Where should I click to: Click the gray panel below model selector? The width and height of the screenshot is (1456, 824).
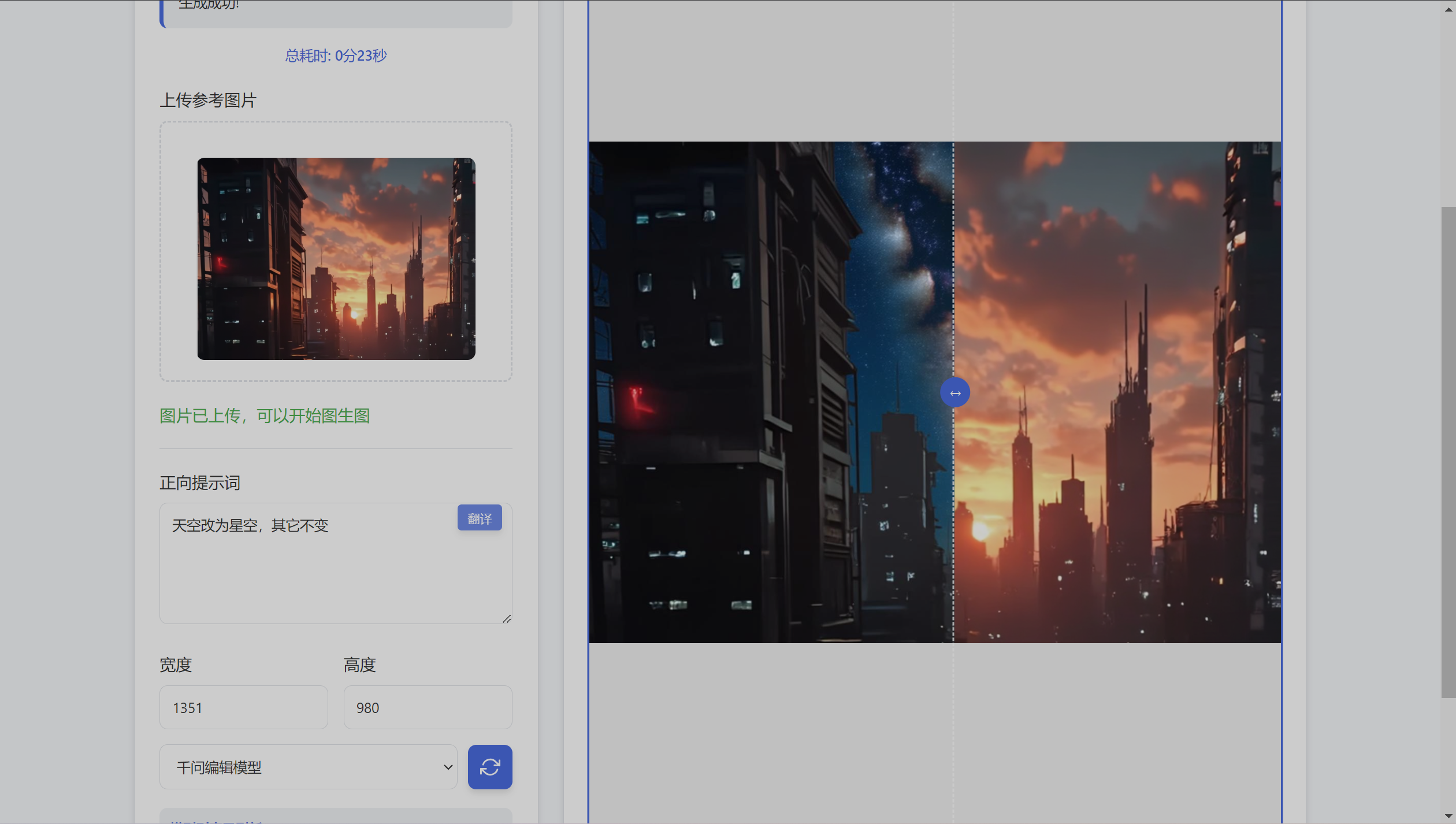pos(336,816)
